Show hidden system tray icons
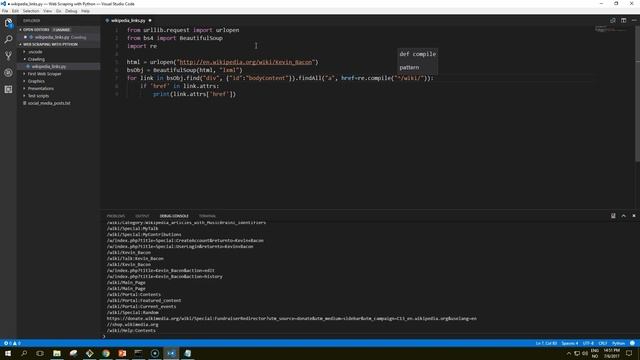 click(569, 353)
